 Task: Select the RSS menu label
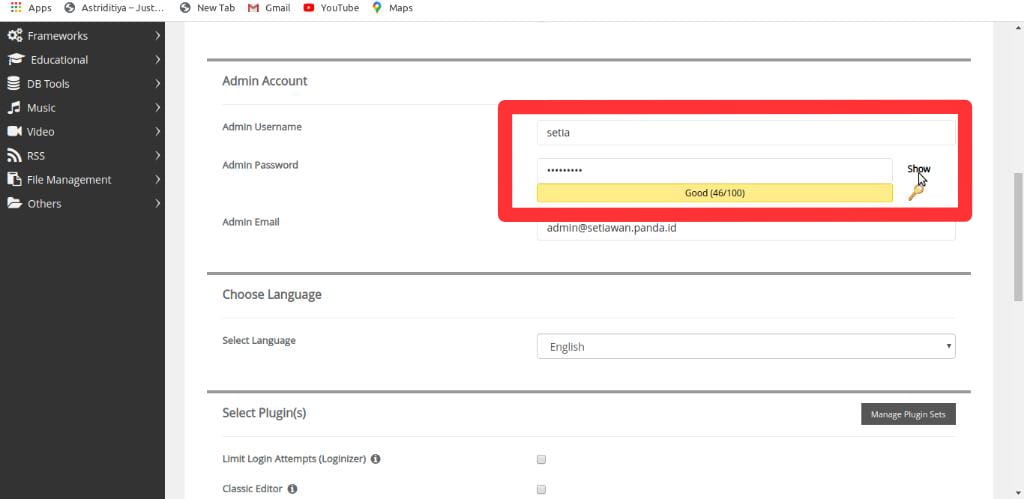36,155
